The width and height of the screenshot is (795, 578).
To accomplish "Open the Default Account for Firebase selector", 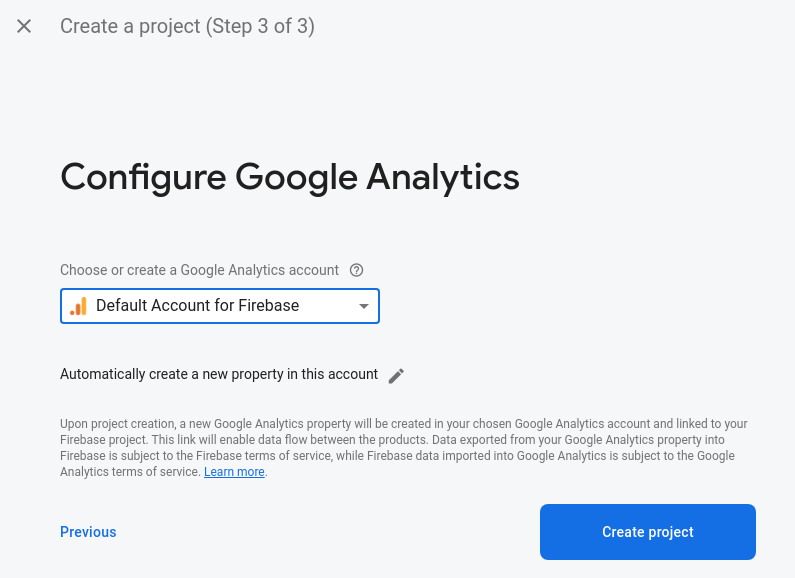I will [x=220, y=306].
